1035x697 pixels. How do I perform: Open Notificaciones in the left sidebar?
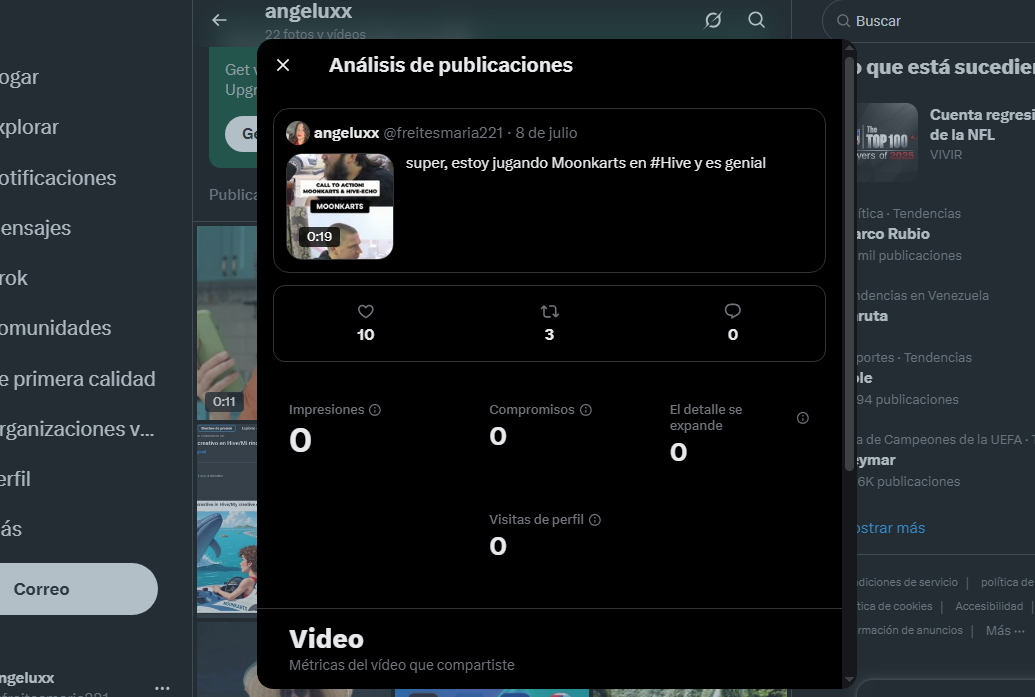coord(58,178)
